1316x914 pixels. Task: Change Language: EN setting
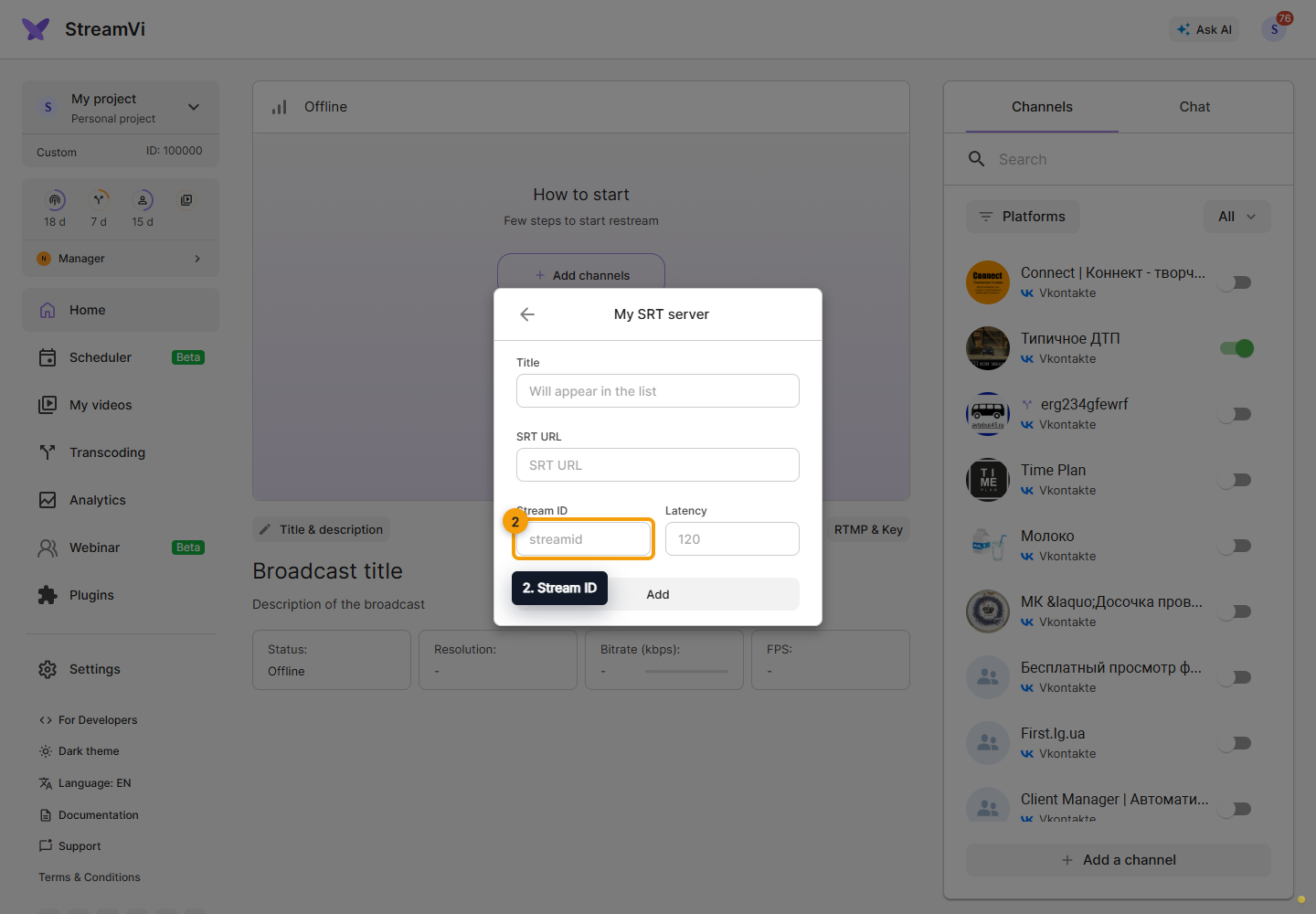[85, 783]
